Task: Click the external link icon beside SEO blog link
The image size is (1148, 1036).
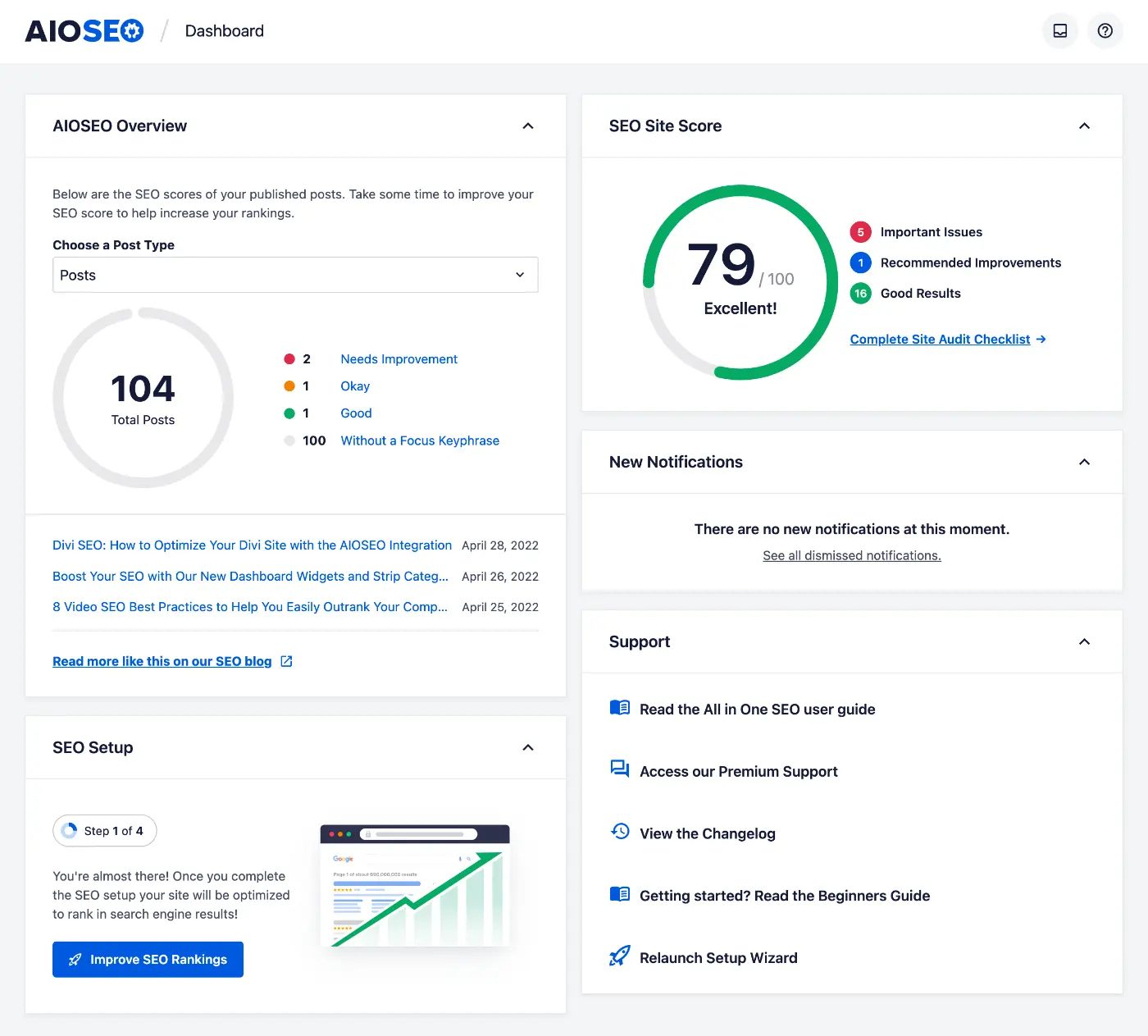Action: (x=285, y=660)
